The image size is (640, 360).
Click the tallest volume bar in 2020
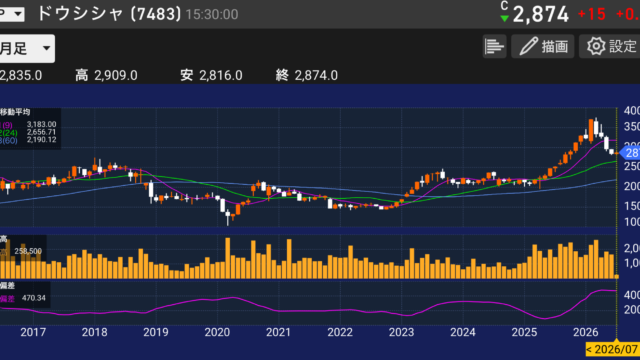click(228, 258)
